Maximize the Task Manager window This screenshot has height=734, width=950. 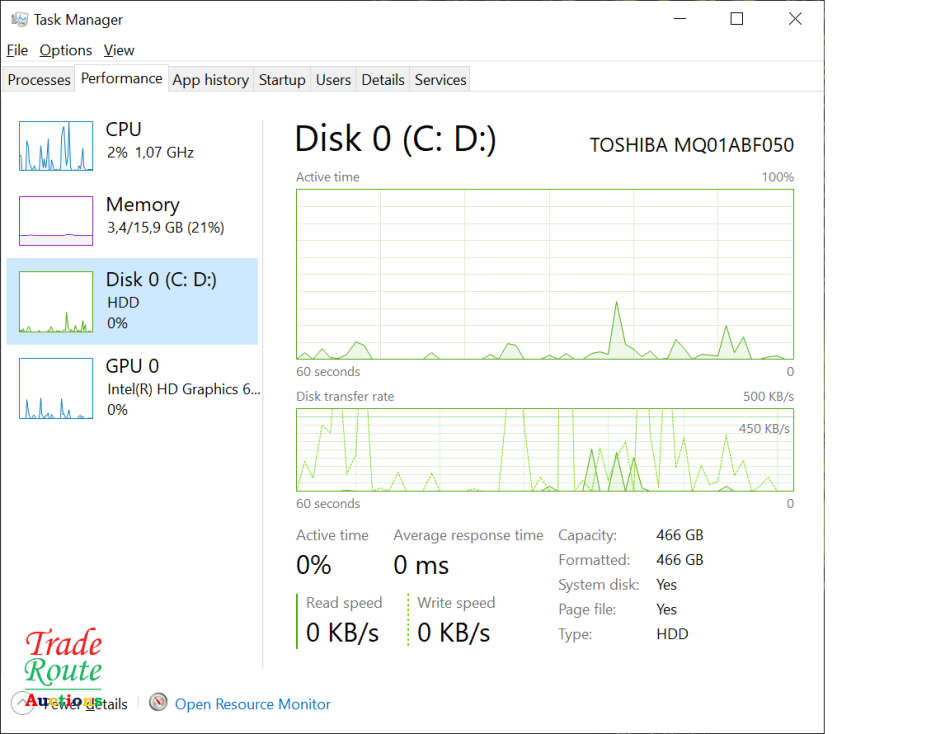[x=737, y=19]
